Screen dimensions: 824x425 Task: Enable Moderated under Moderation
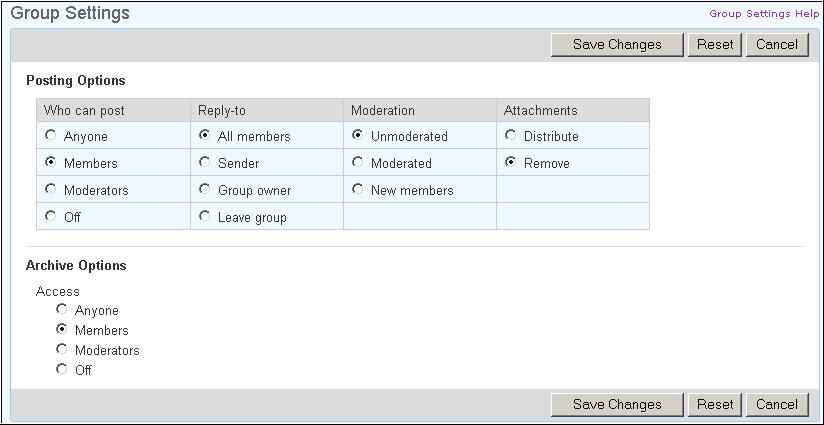tap(357, 162)
